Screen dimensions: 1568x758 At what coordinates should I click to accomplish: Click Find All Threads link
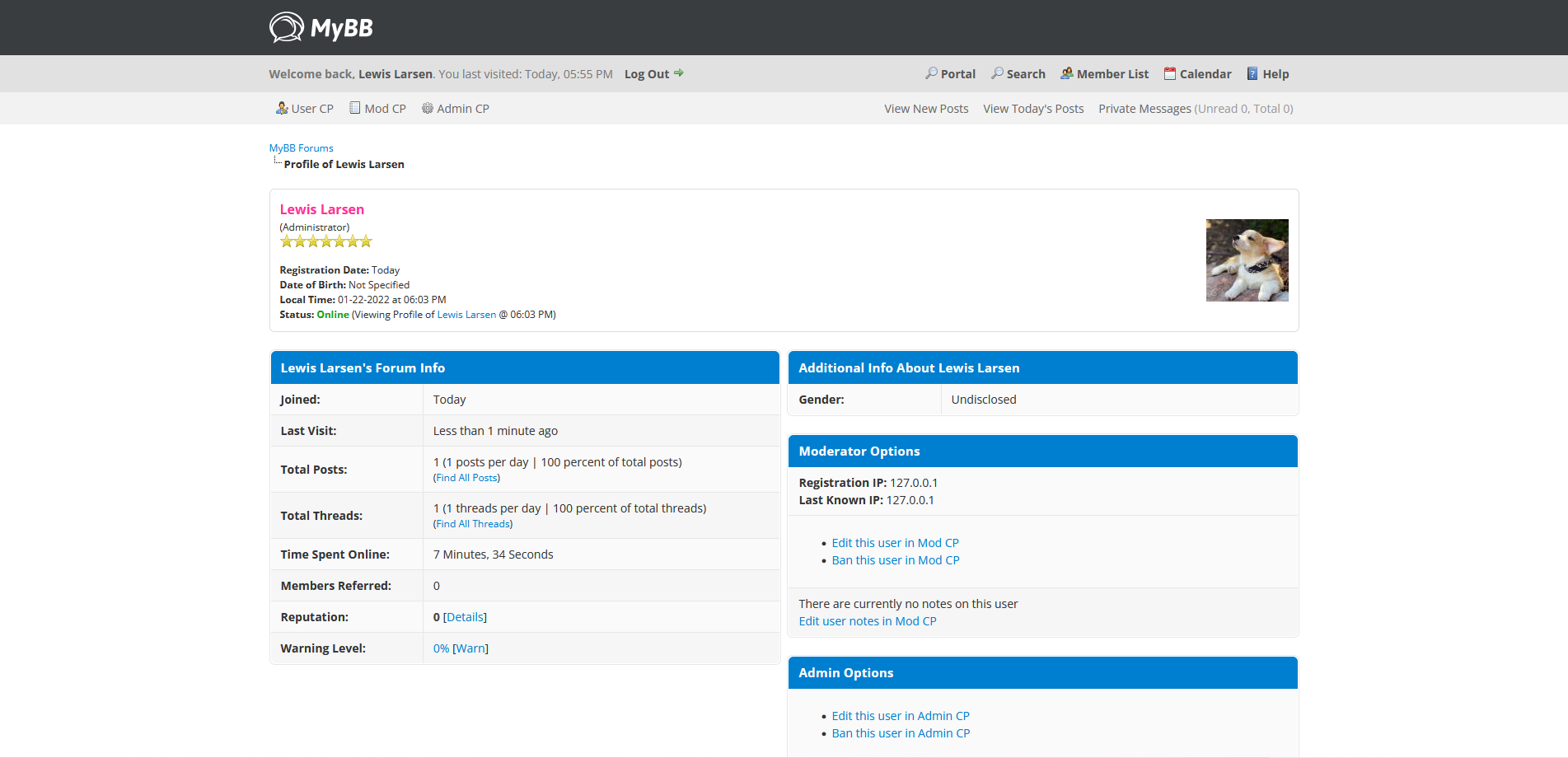(473, 524)
